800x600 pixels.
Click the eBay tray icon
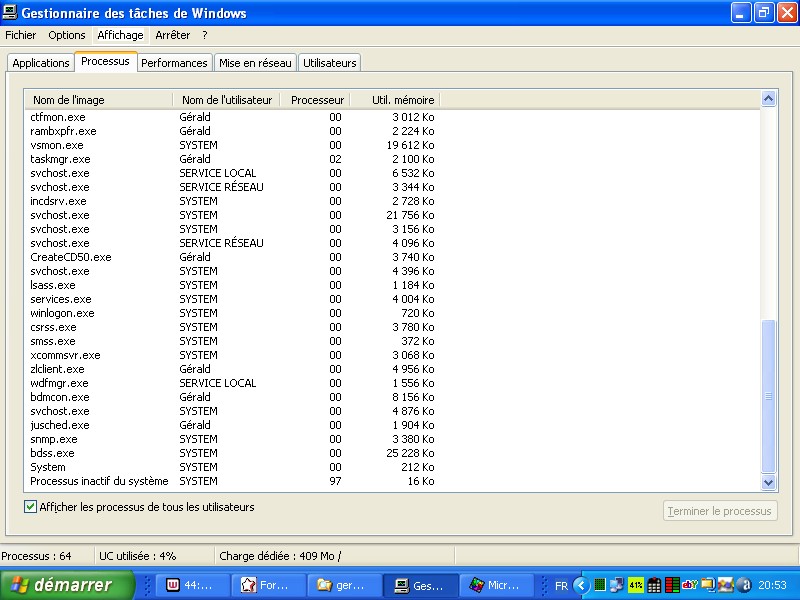[690, 585]
